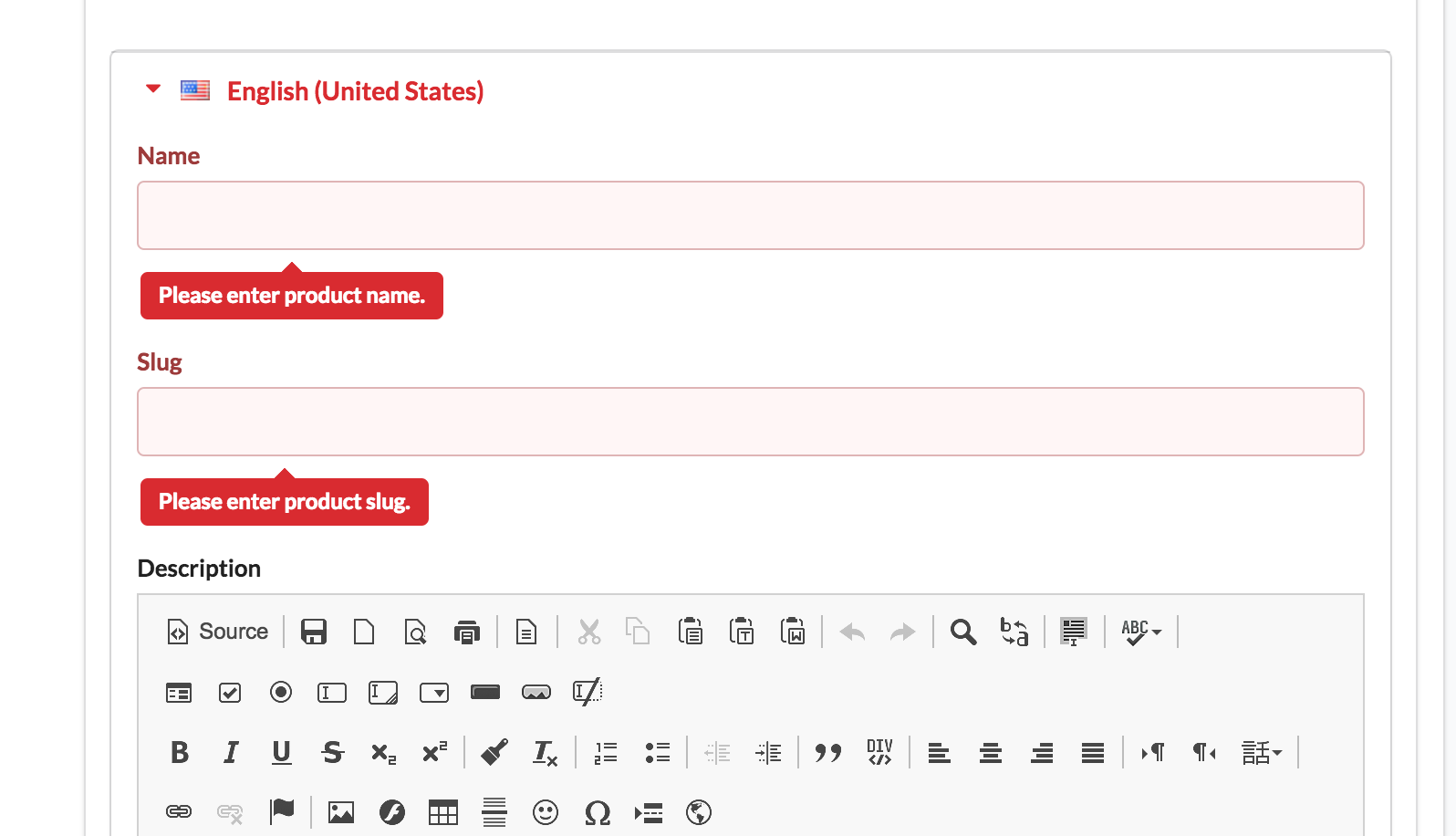
Task: Click the Save icon in editor toolbar
Action: point(314,632)
